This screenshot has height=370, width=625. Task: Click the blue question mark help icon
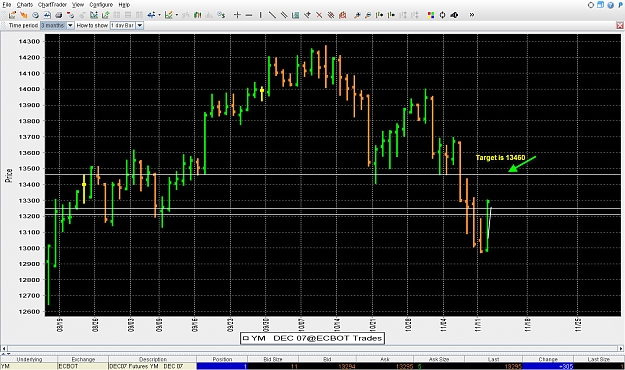610,5
